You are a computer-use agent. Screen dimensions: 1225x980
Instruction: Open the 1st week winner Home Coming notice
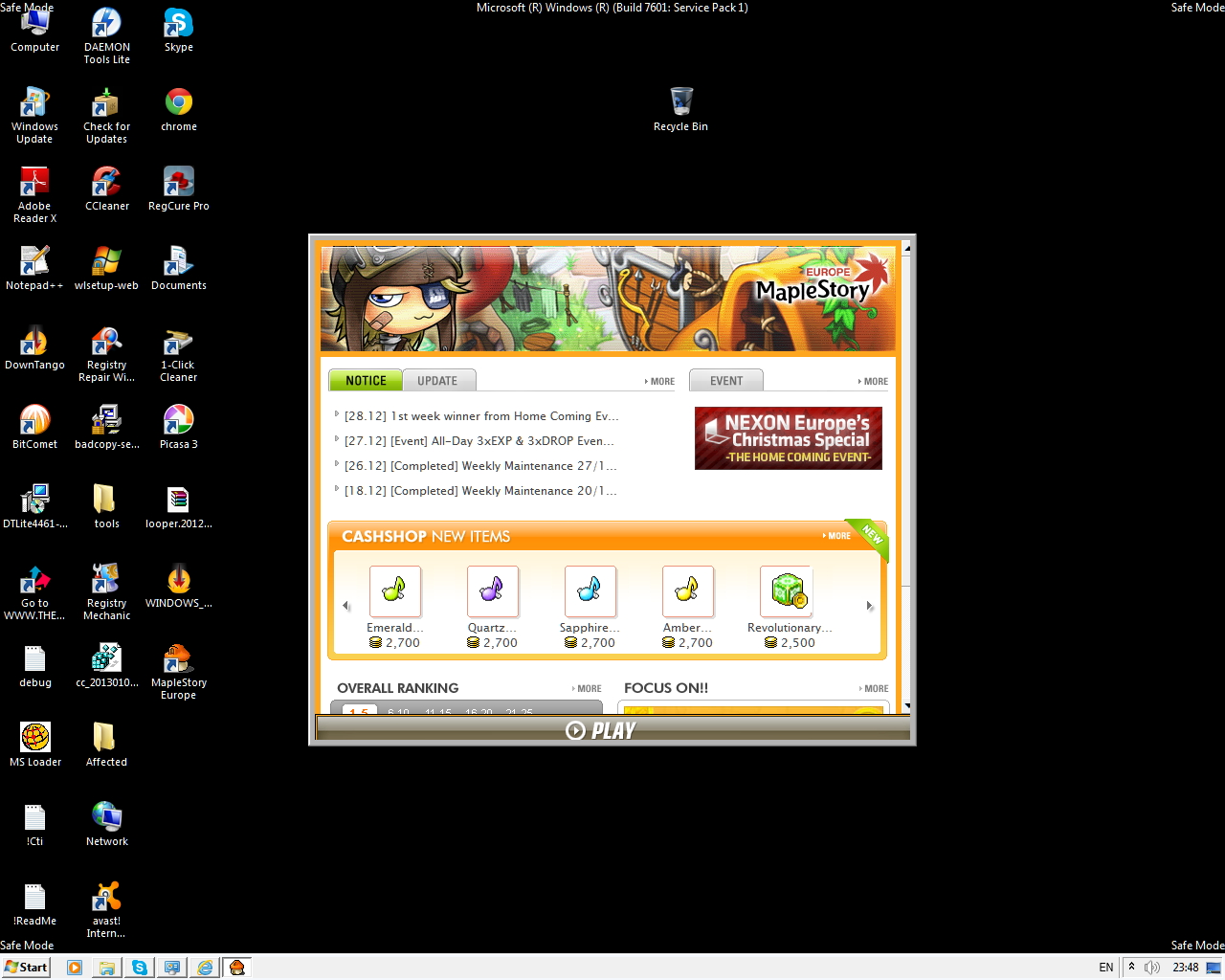pyautogui.click(x=481, y=416)
